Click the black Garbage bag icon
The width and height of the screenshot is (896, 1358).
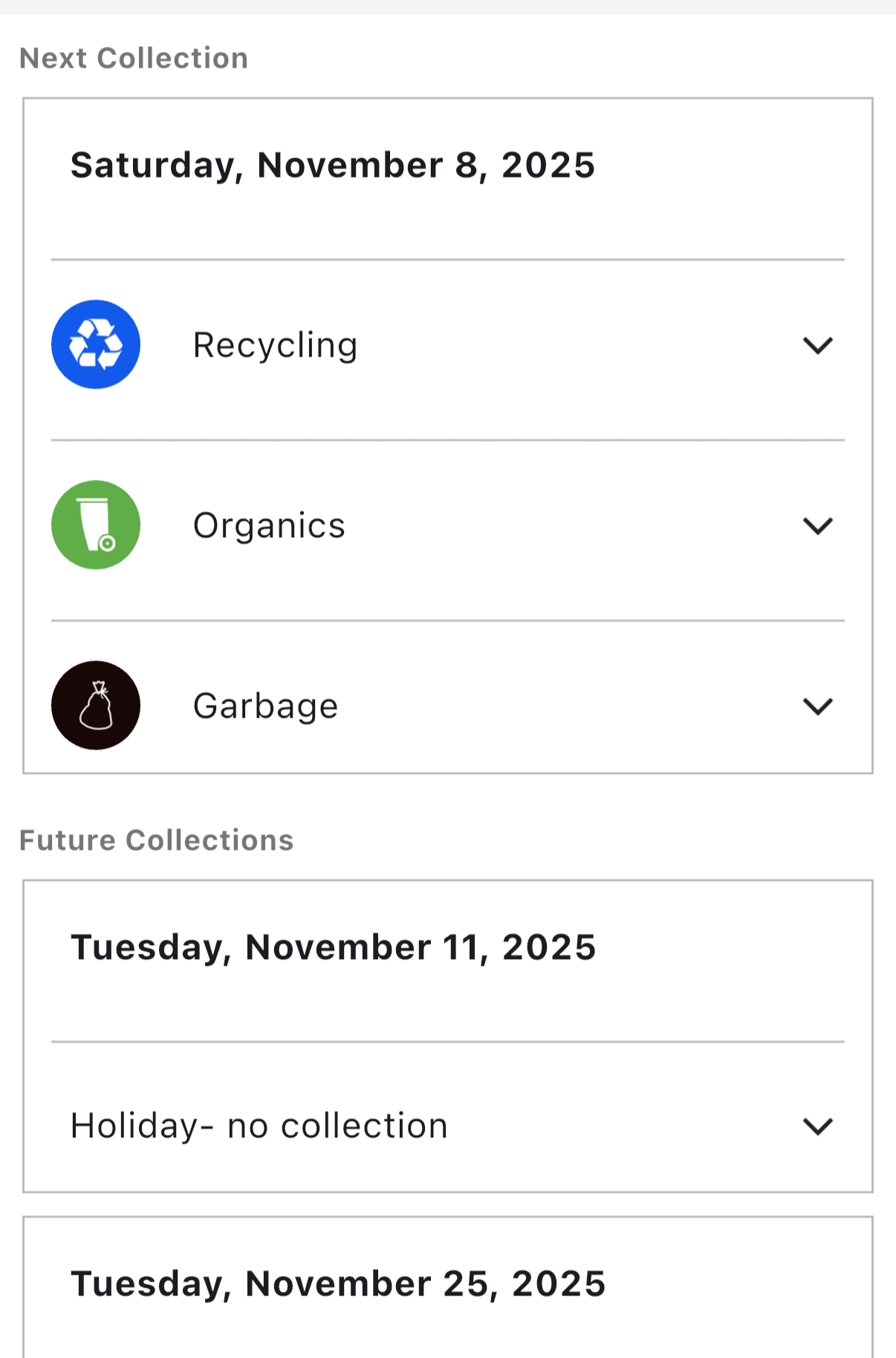(x=96, y=706)
